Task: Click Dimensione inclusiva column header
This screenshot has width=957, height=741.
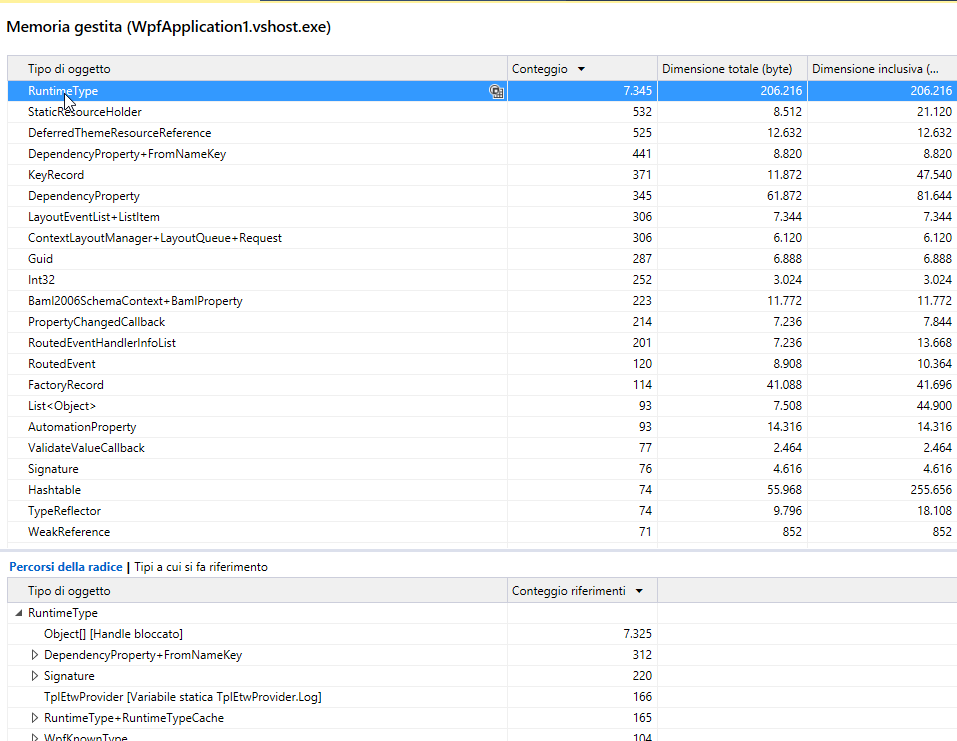Action: pos(882,69)
